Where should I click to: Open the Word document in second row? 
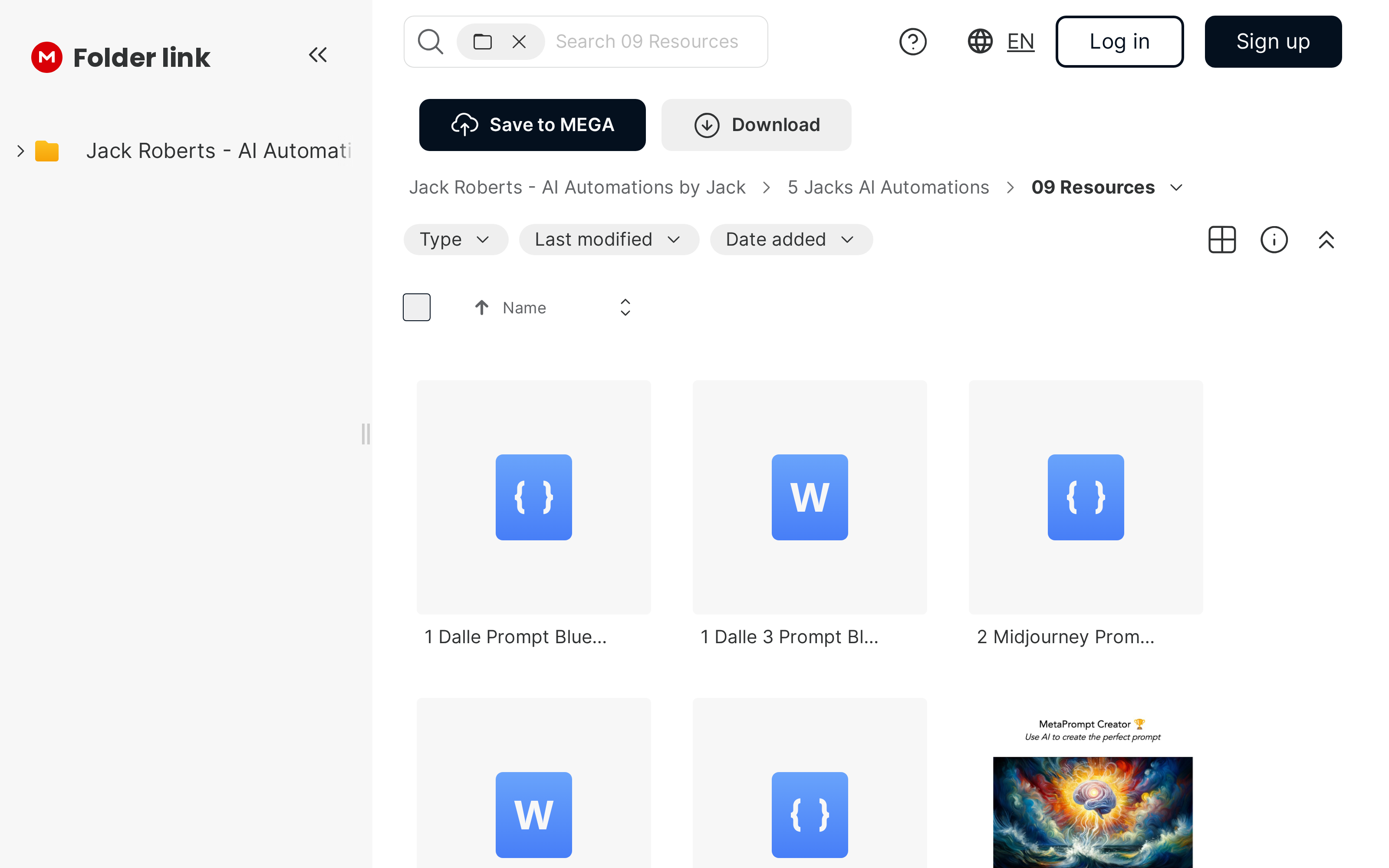[534, 815]
